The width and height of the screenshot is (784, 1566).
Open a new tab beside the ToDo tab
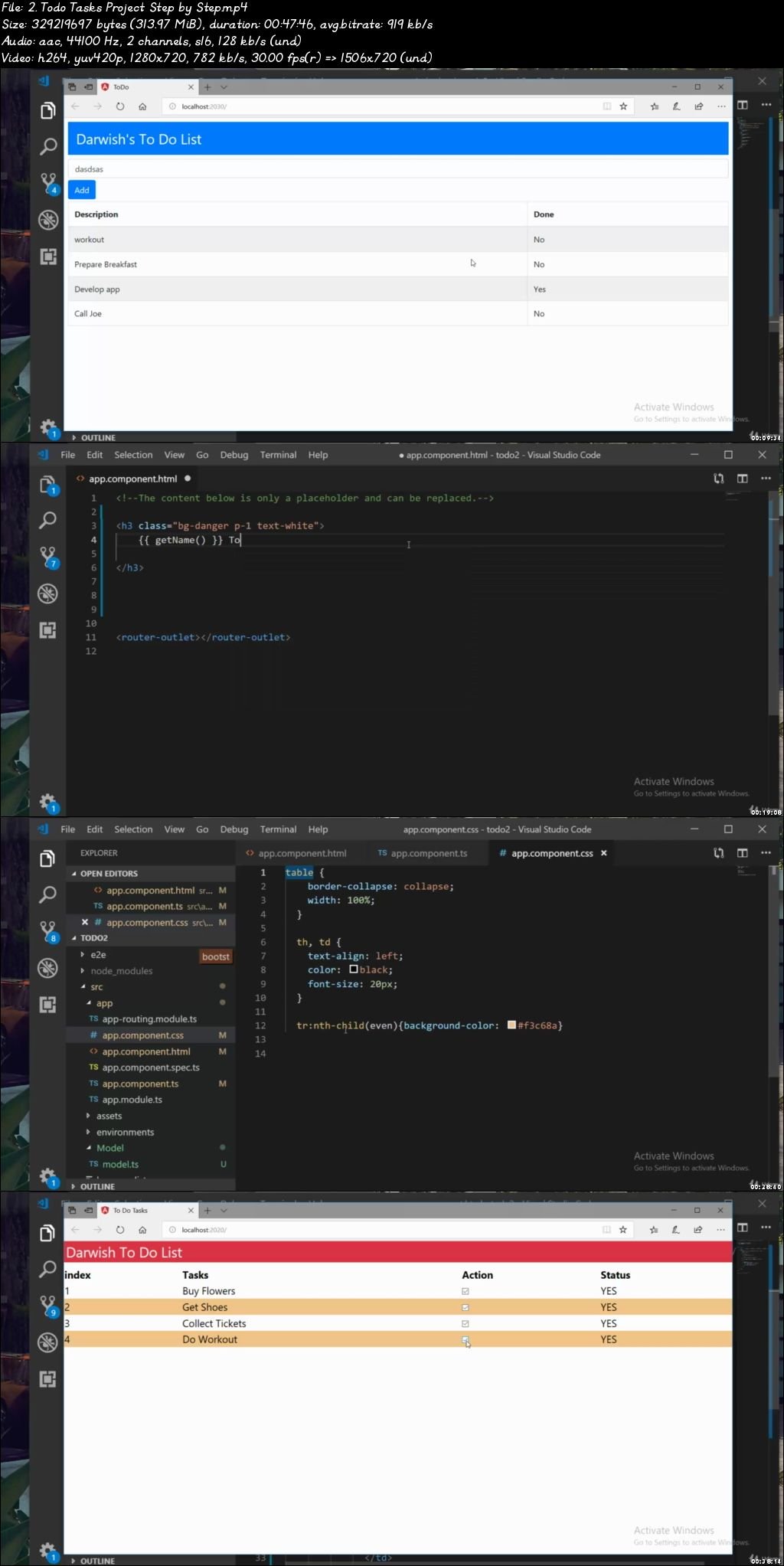[x=207, y=87]
